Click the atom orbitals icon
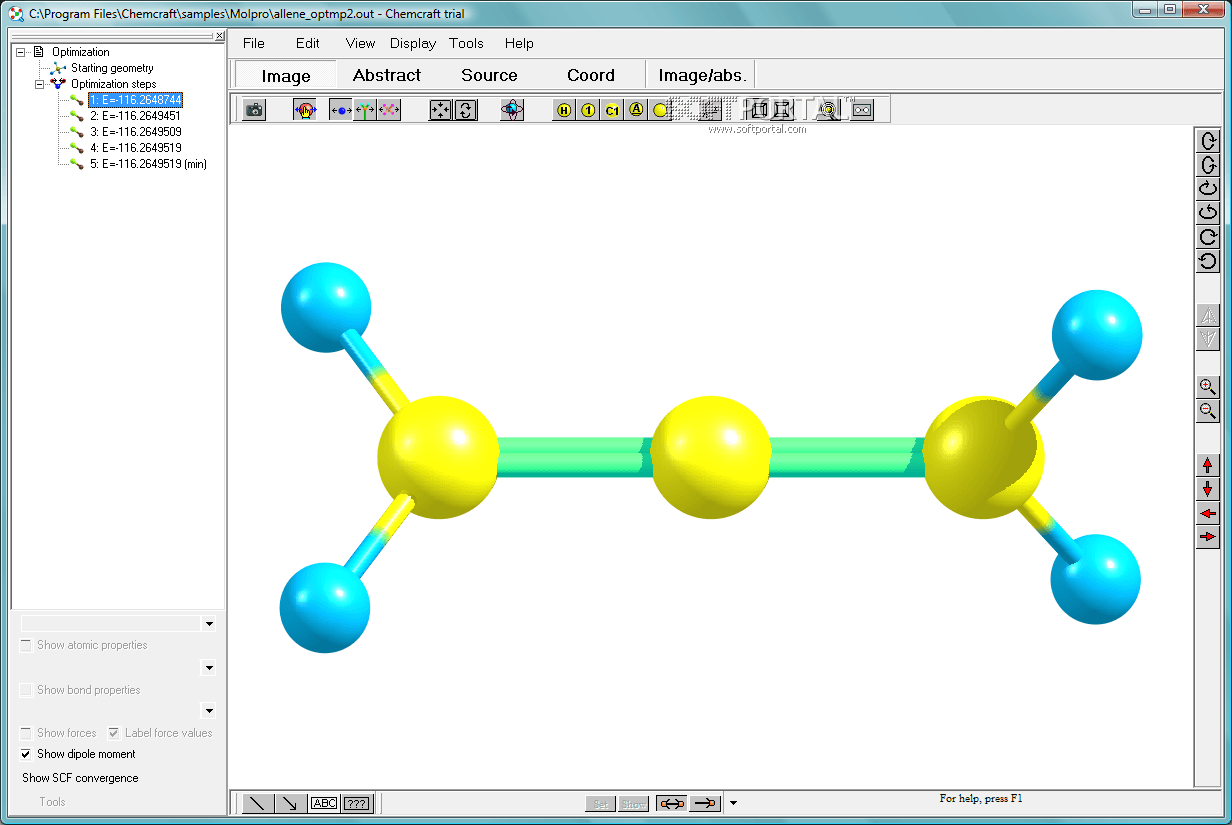This screenshot has height=825, width=1232. pos(512,110)
